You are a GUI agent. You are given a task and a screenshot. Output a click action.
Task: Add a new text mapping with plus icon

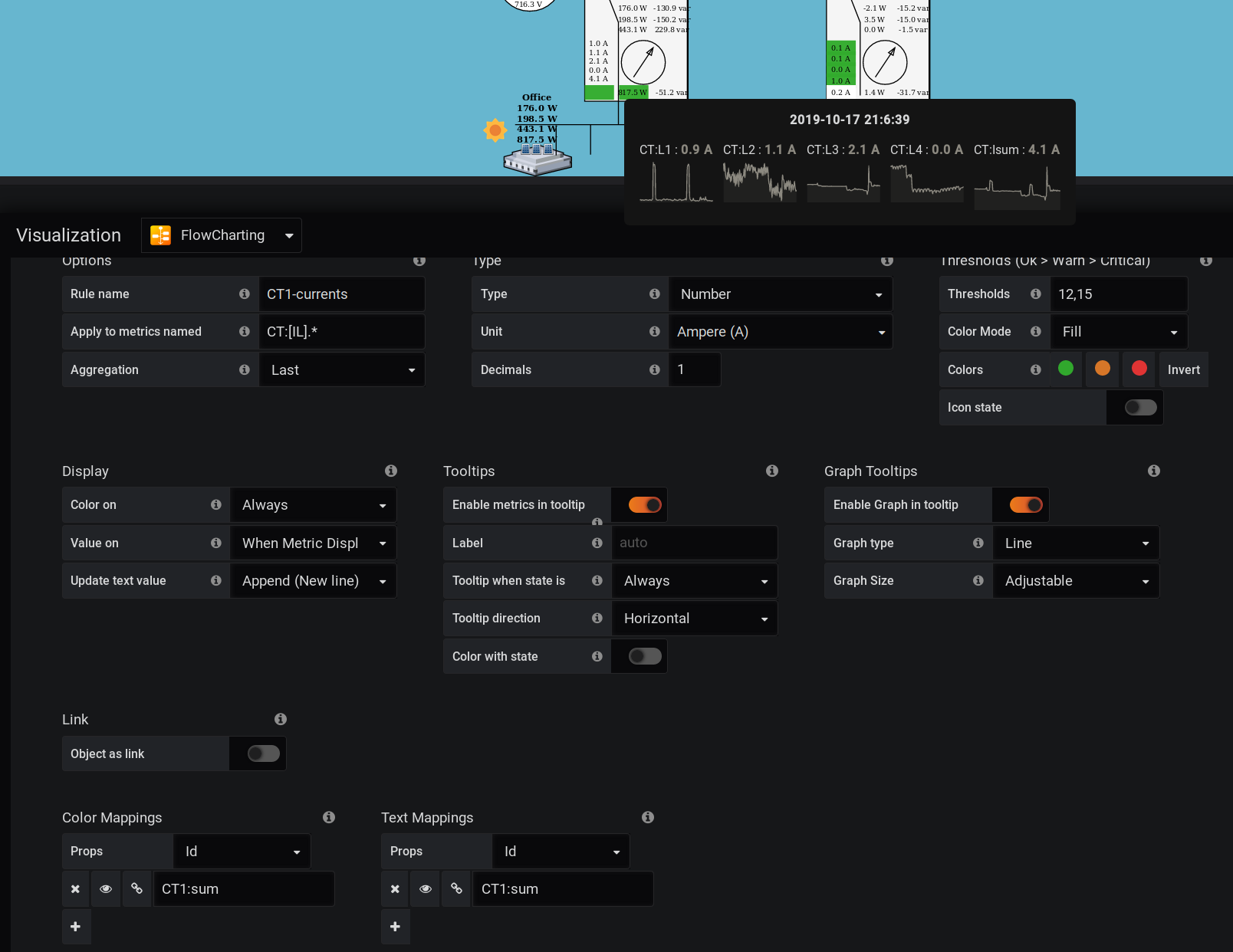coord(395,927)
